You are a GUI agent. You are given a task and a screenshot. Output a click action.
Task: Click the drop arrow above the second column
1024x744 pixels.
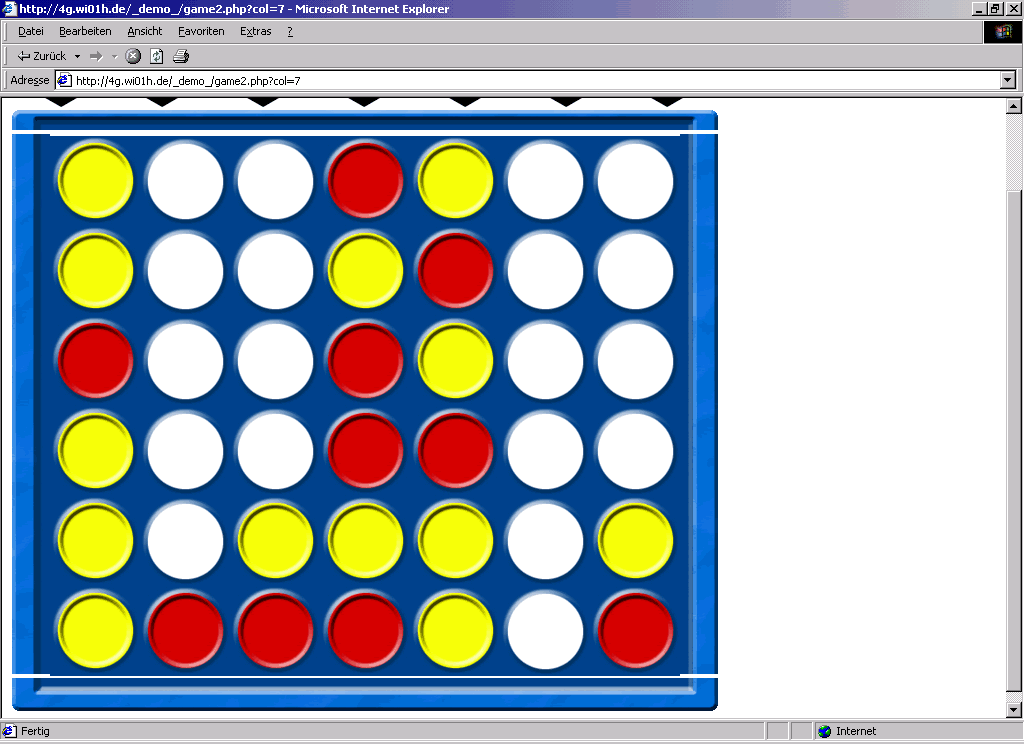162,101
